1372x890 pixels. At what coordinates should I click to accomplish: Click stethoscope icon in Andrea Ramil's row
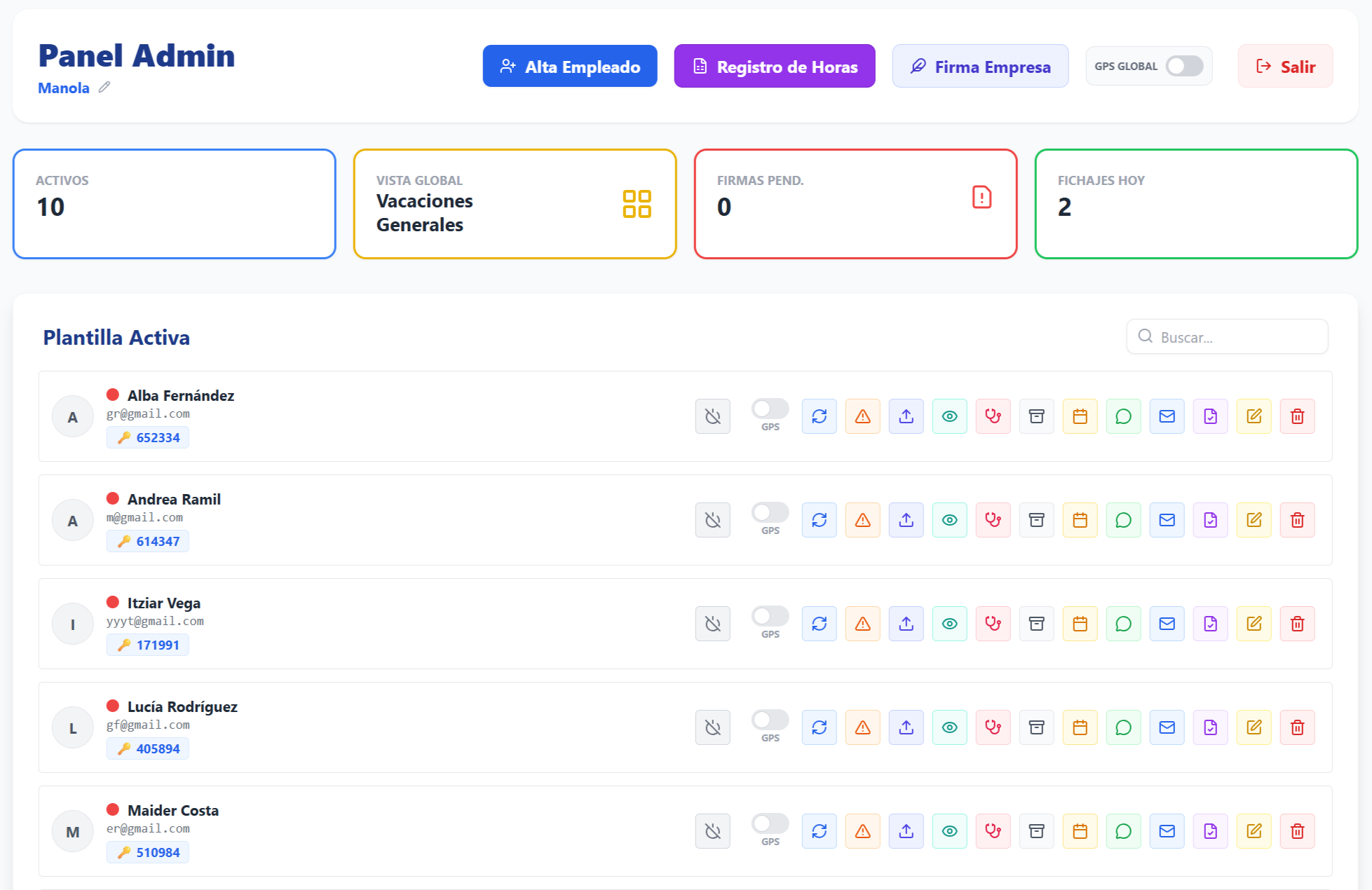[993, 520]
